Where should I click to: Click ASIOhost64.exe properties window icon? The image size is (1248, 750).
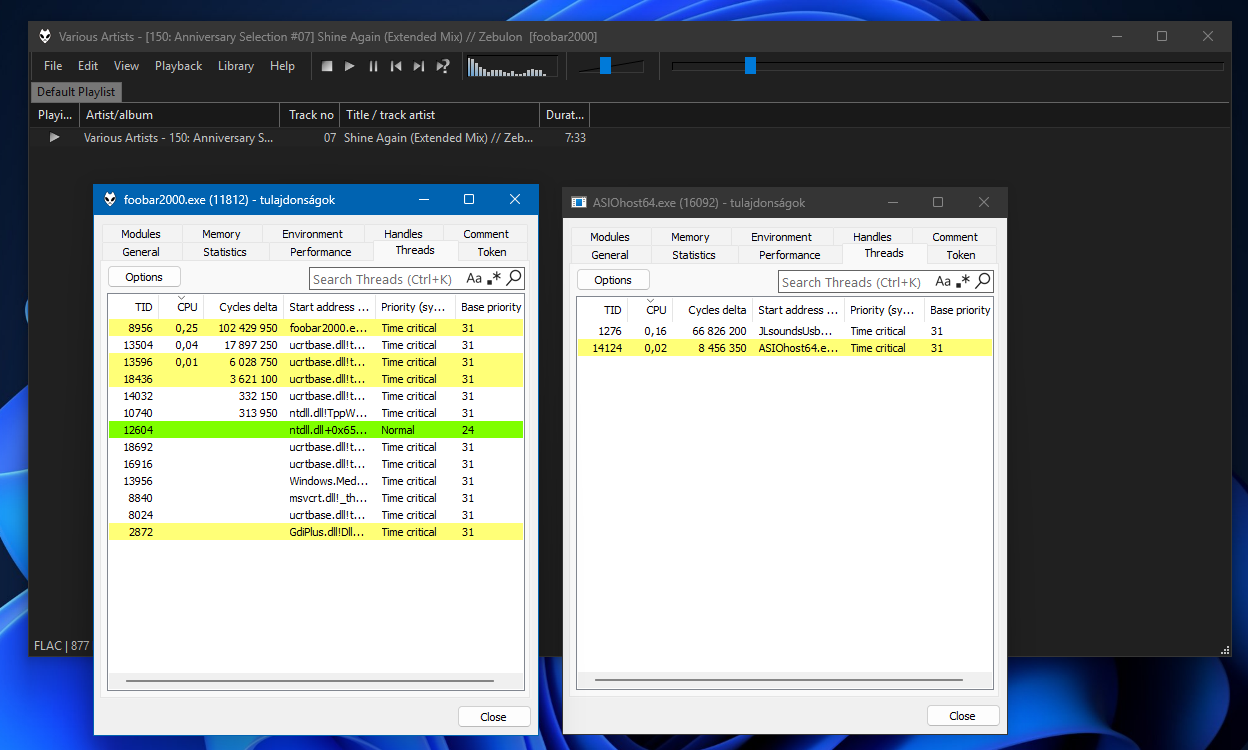(578, 202)
